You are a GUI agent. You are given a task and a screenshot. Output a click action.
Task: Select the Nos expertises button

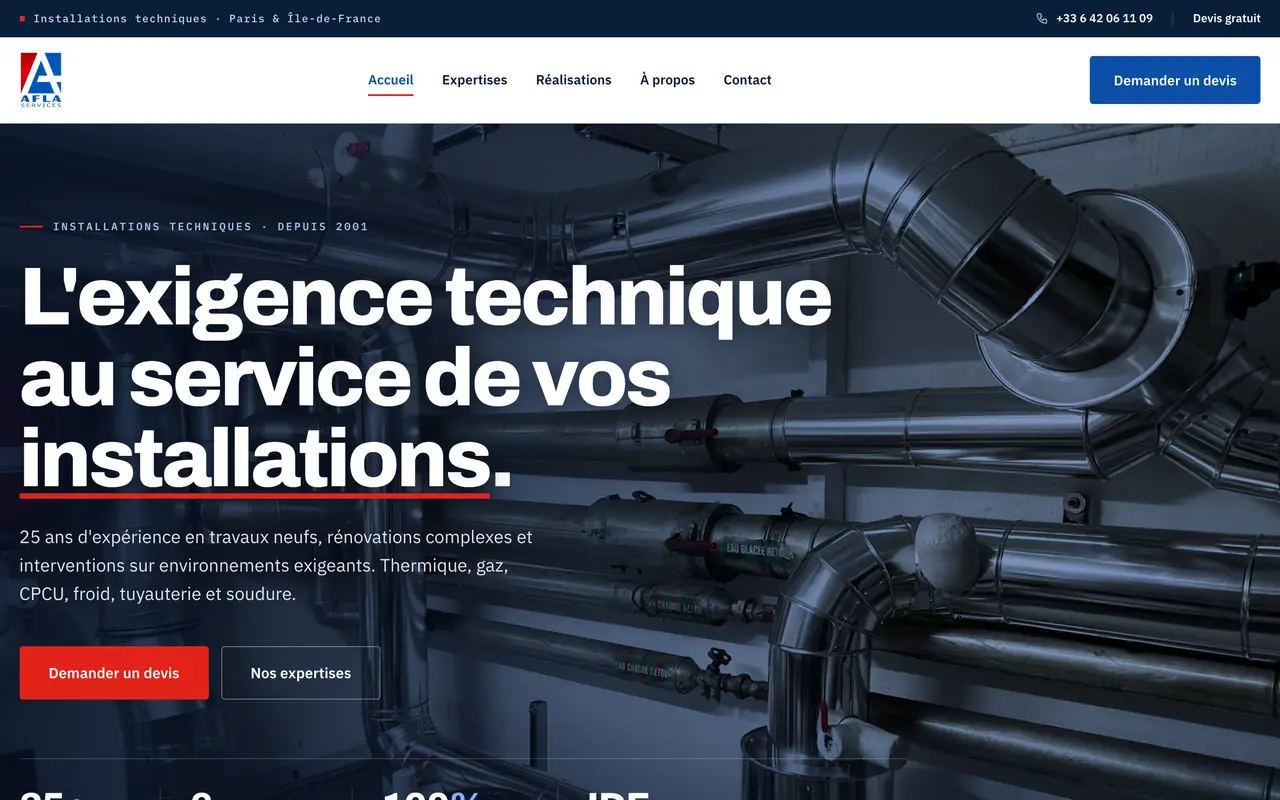[301, 673]
